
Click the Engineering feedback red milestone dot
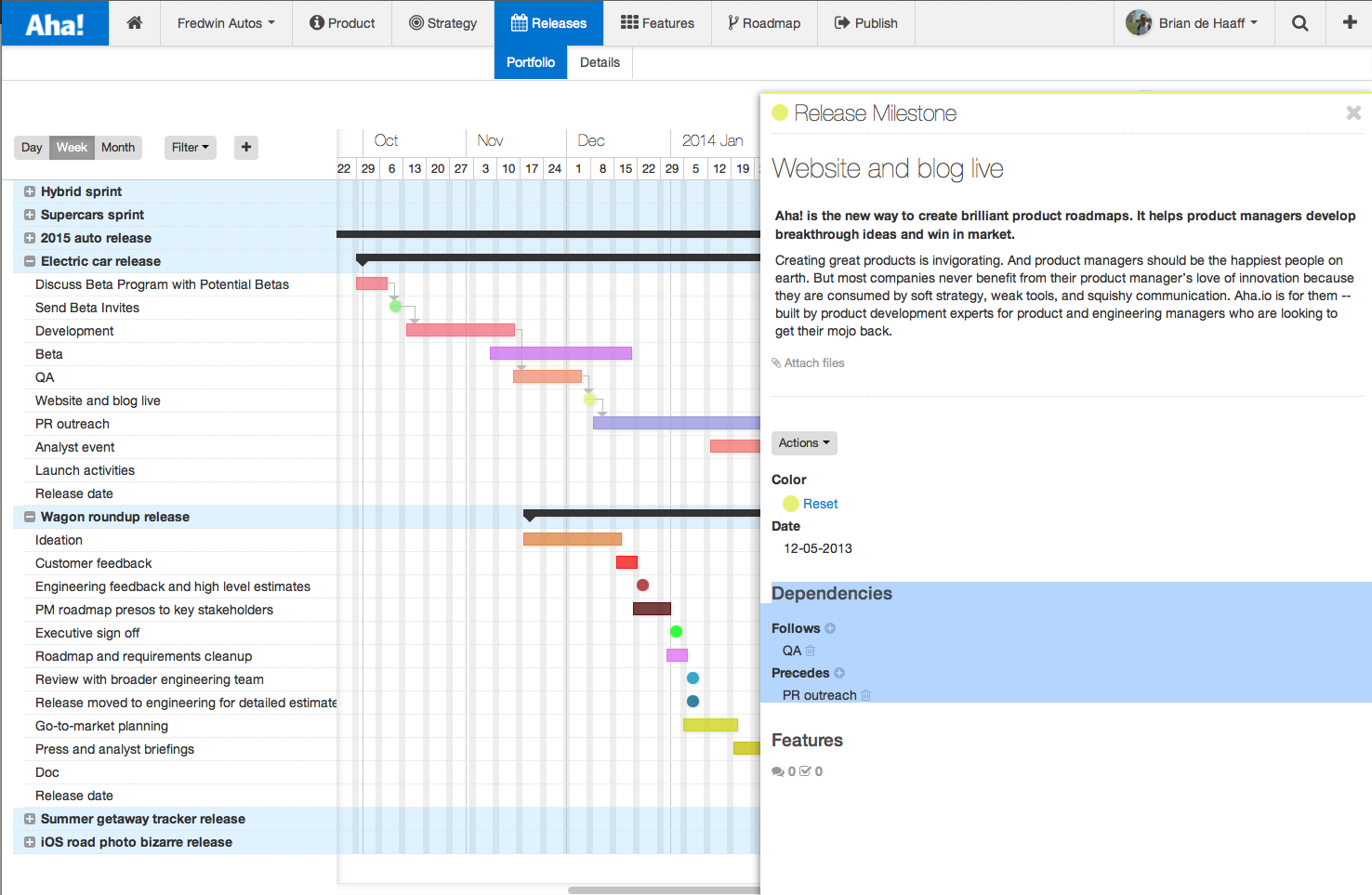click(642, 586)
